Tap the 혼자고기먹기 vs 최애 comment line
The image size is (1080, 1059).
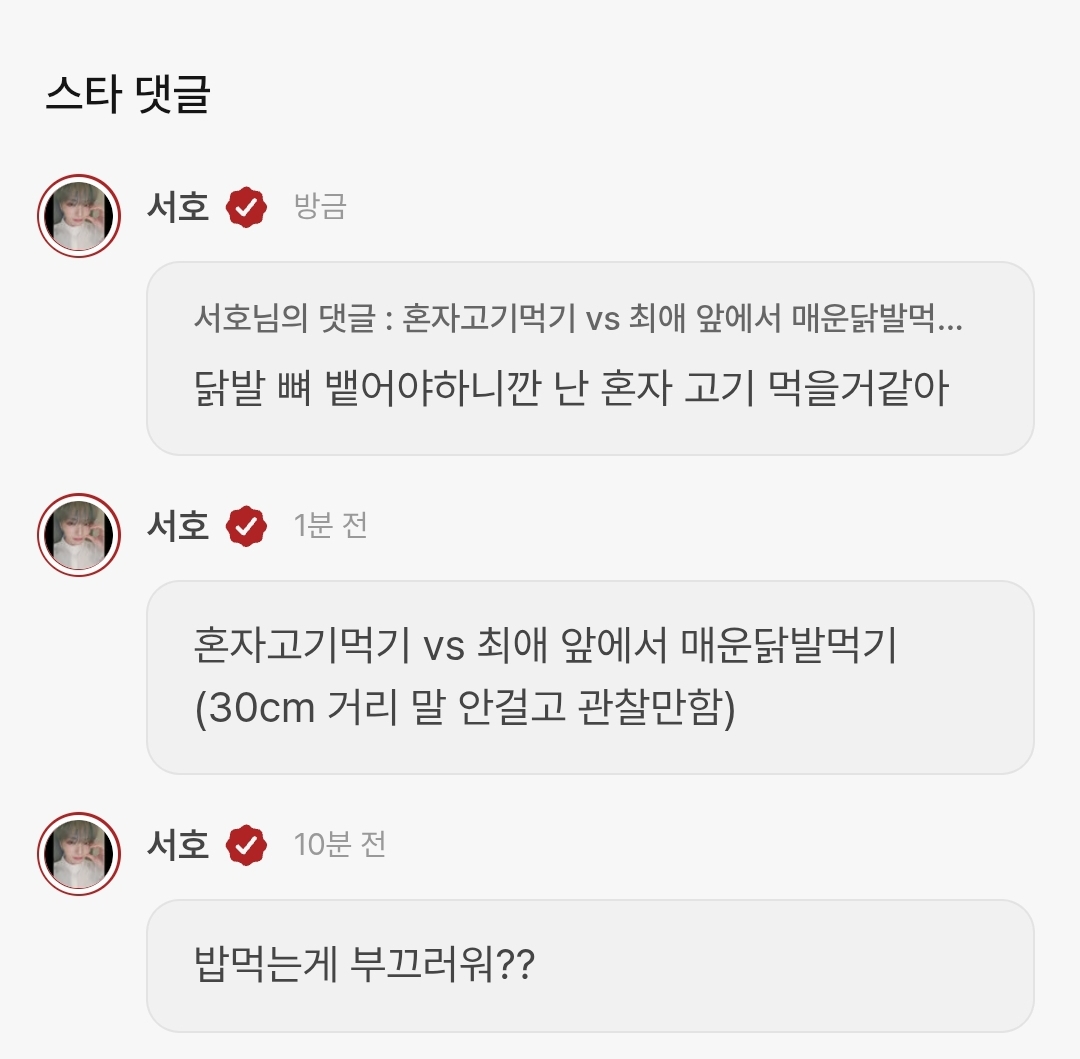(x=545, y=647)
